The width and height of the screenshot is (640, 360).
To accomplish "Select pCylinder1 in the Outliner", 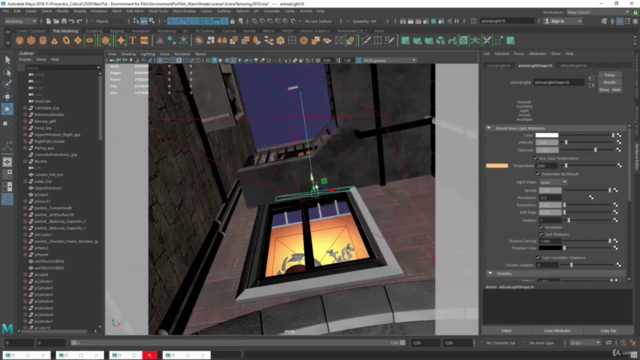I will tap(44, 281).
